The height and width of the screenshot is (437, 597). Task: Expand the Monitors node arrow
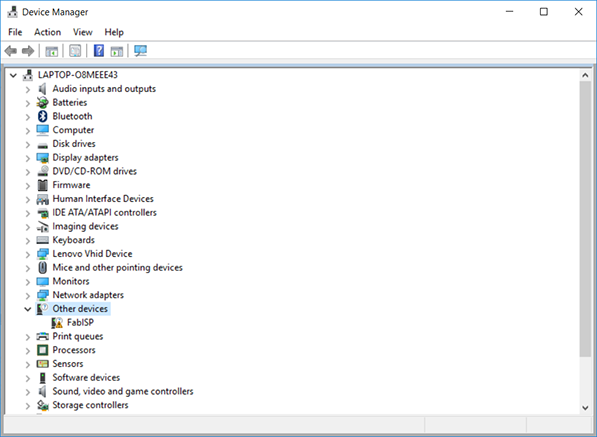[x=27, y=282]
